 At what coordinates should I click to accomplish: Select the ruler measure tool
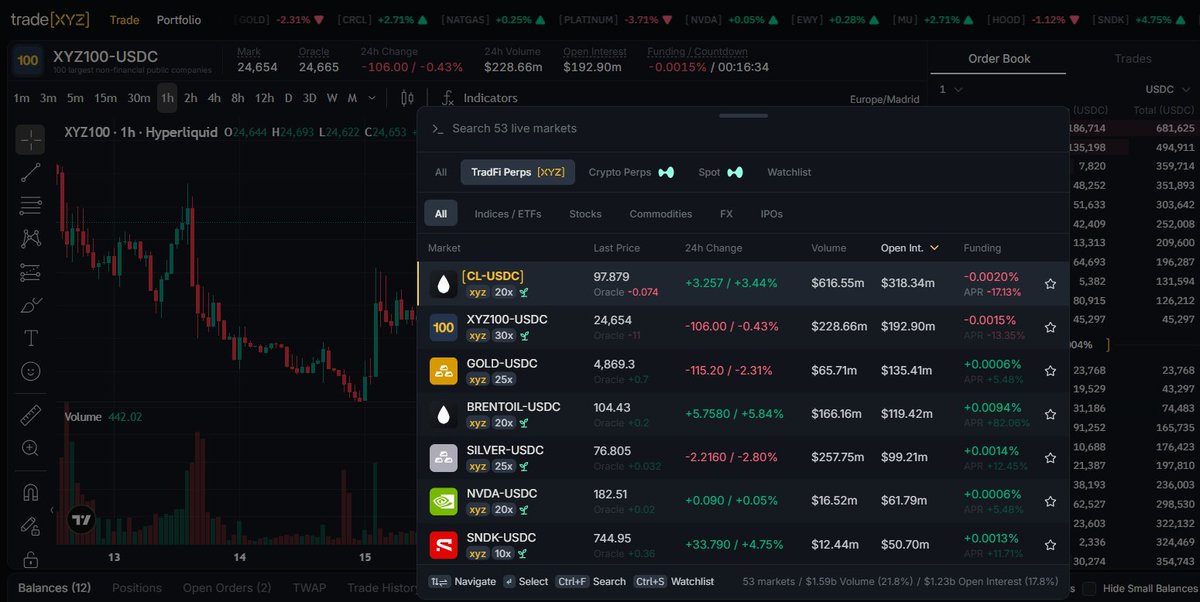[30, 414]
